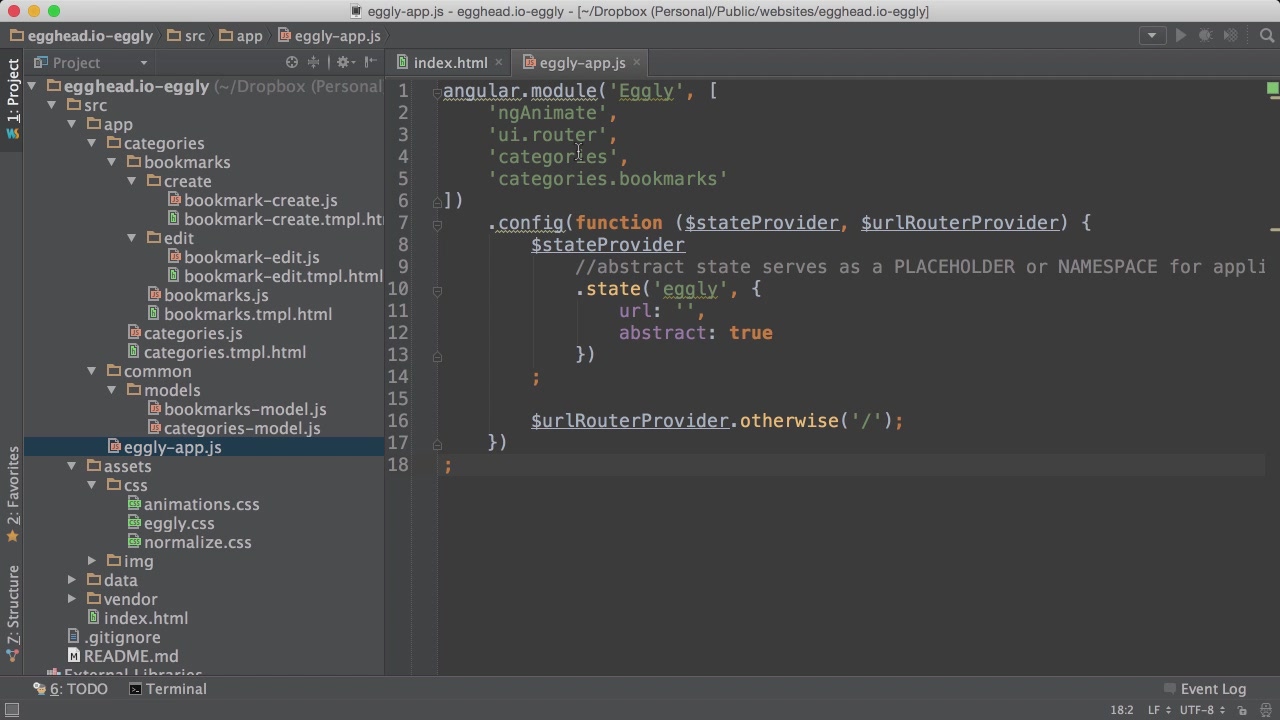Click the green code analysis indicator square
This screenshot has height=720, width=1280.
pyautogui.click(x=1273, y=89)
